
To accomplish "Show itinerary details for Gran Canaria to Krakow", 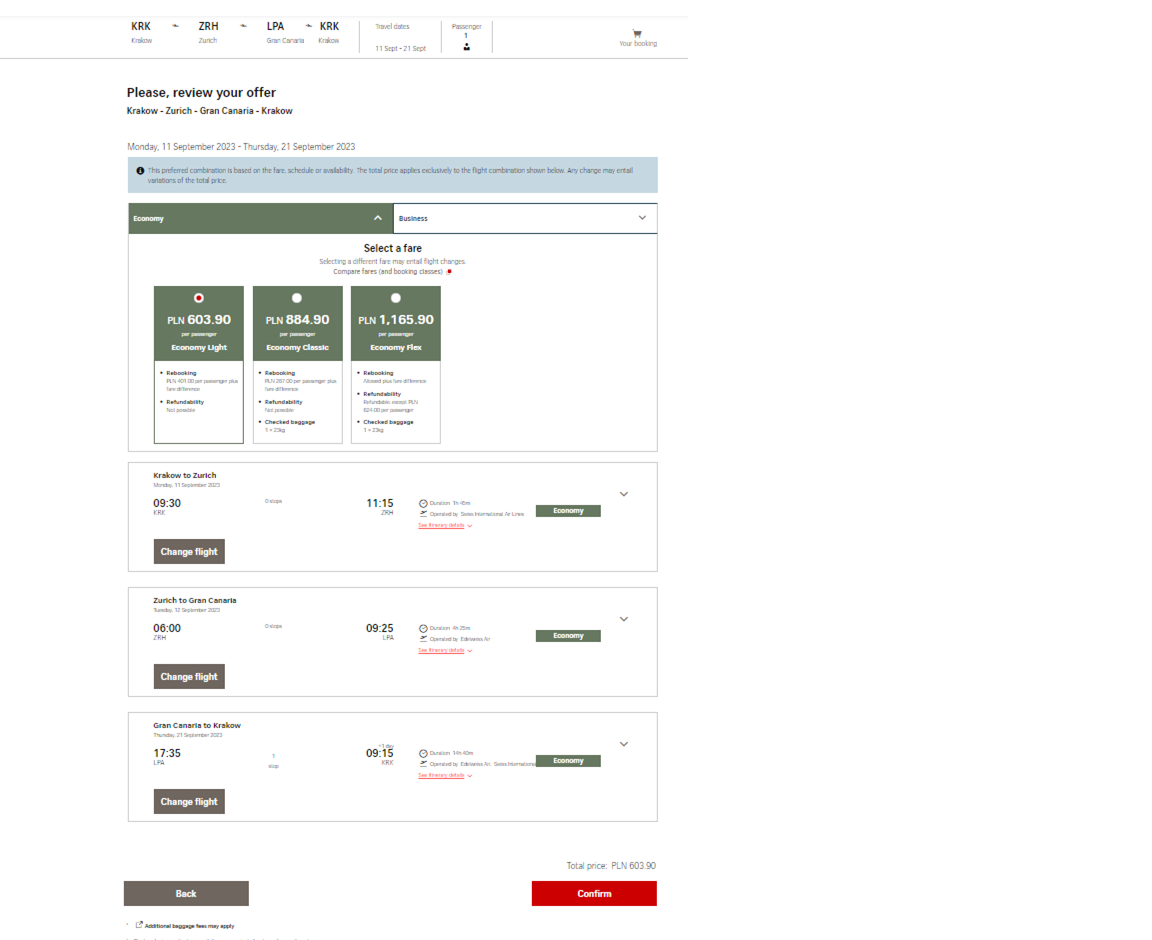I will pyautogui.click(x=445, y=775).
